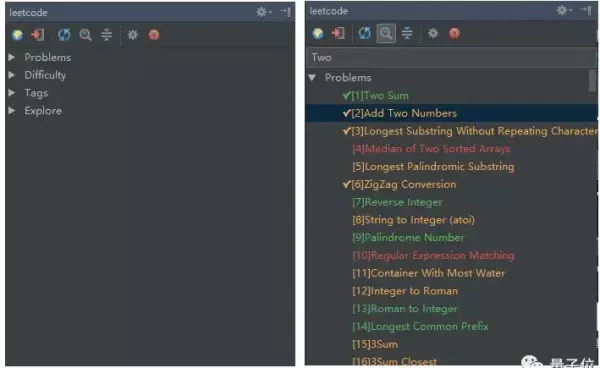Click the login icon in left panel
Viewport: 600px width, 368px height.
click(38, 35)
